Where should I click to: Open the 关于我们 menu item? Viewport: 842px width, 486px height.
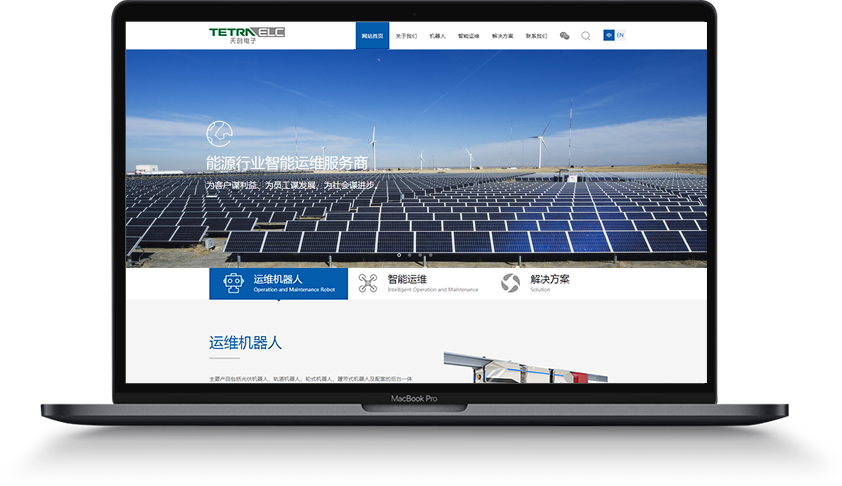[405, 36]
